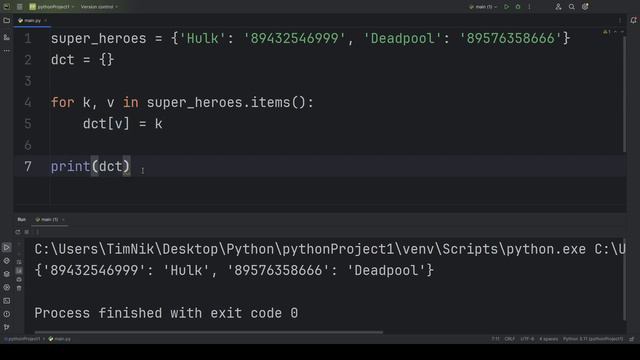Close the main (1) Run tab
Image resolution: width=640 pixels, height=360 pixels.
(x=63, y=220)
